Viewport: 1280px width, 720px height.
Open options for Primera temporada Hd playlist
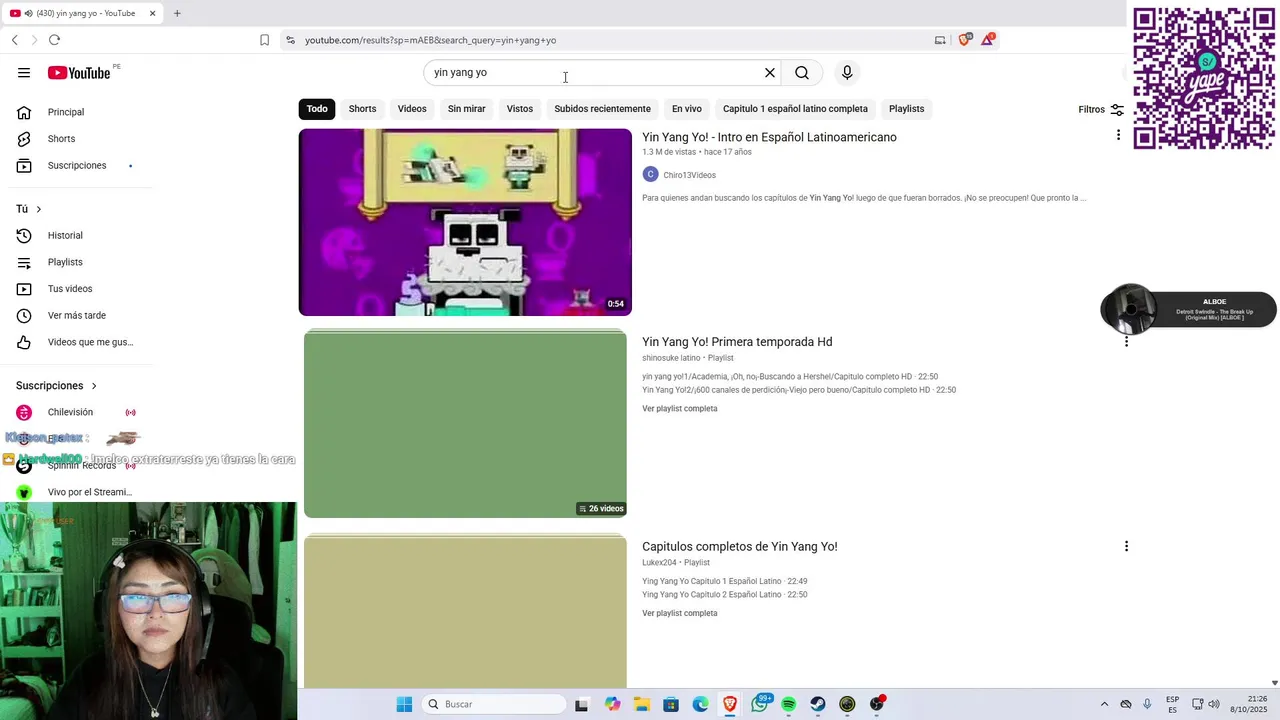click(x=1126, y=341)
